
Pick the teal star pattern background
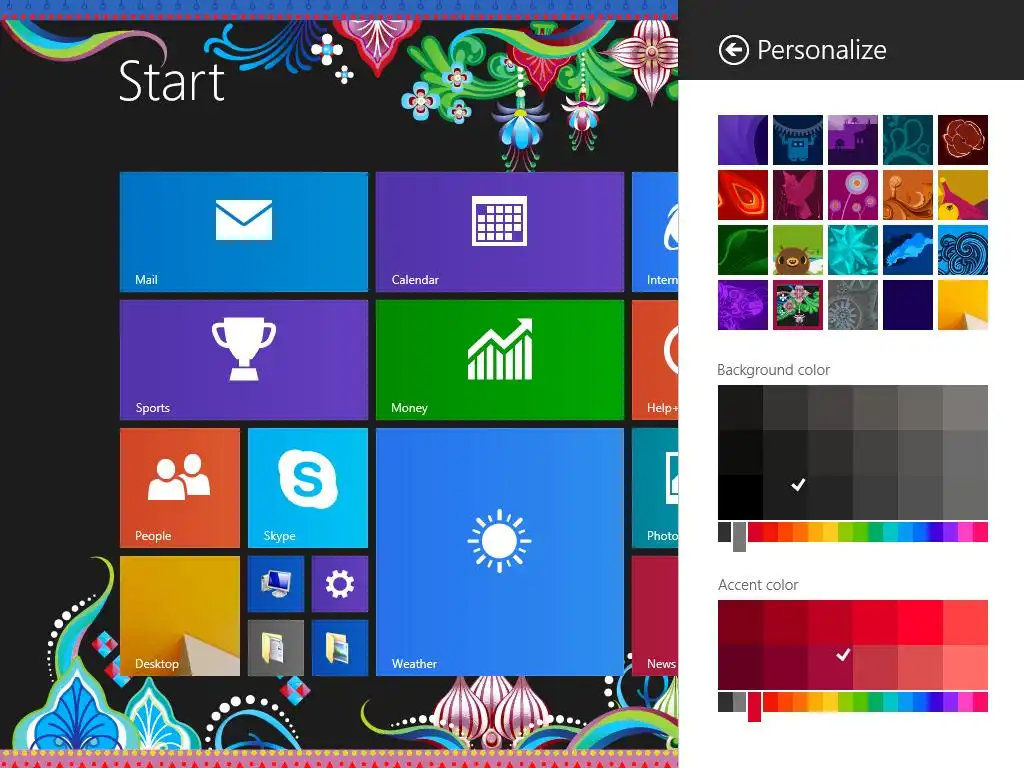(x=853, y=250)
